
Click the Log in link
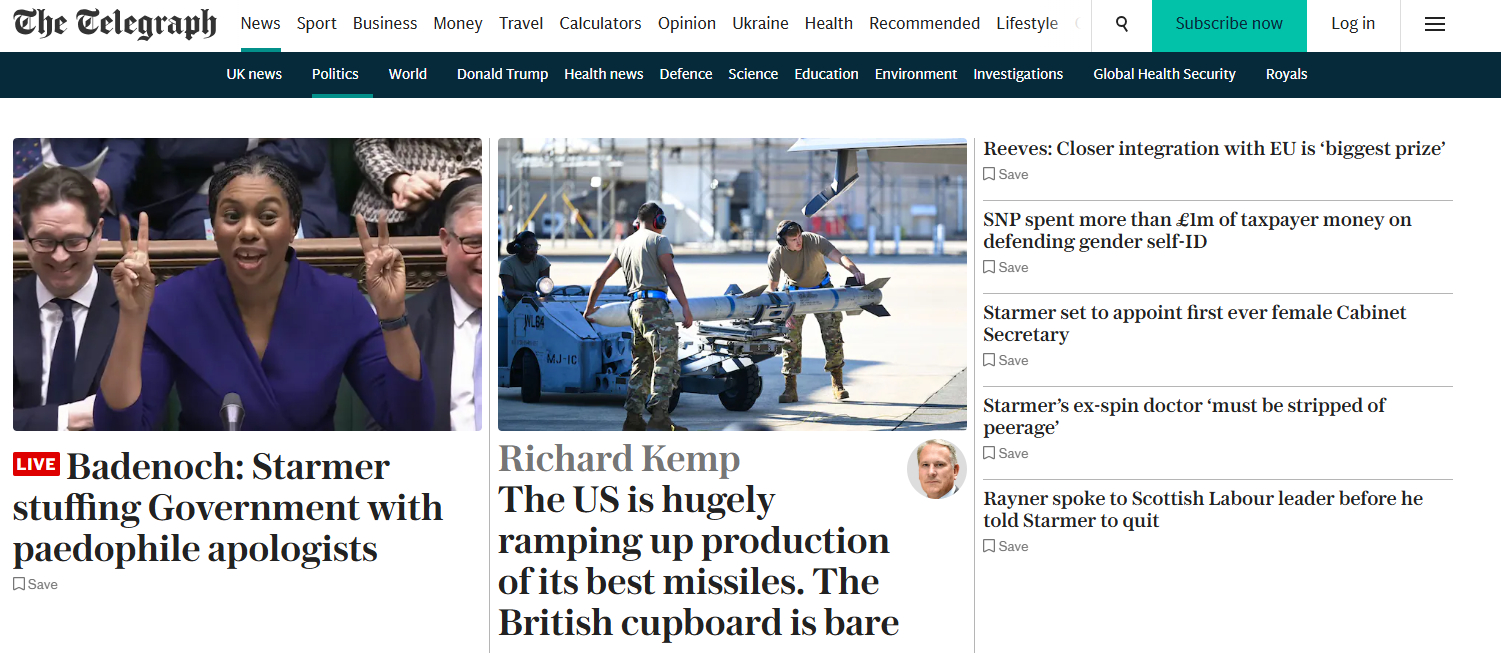click(x=1353, y=24)
